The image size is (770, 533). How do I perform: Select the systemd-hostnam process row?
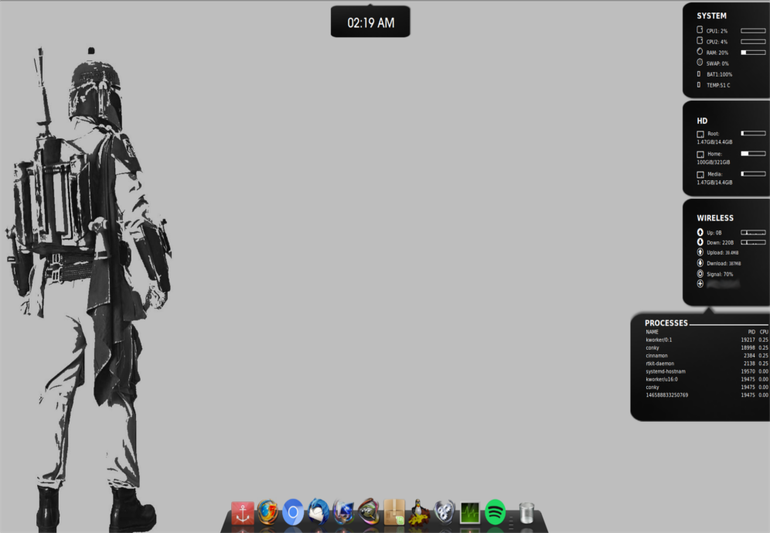click(x=707, y=371)
